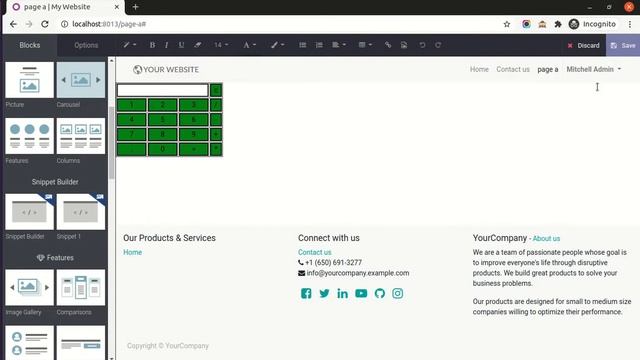Click the insert media image icon
640x360 pixels.
tap(404, 45)
